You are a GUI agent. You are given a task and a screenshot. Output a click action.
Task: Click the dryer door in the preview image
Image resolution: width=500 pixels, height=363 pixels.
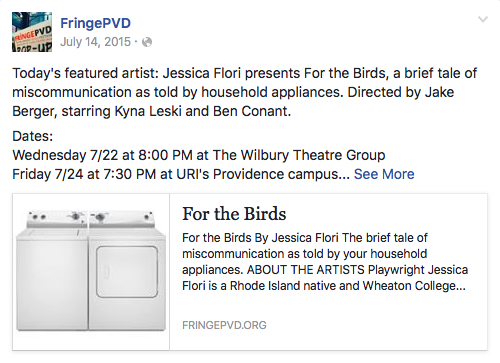pos(127,272)
